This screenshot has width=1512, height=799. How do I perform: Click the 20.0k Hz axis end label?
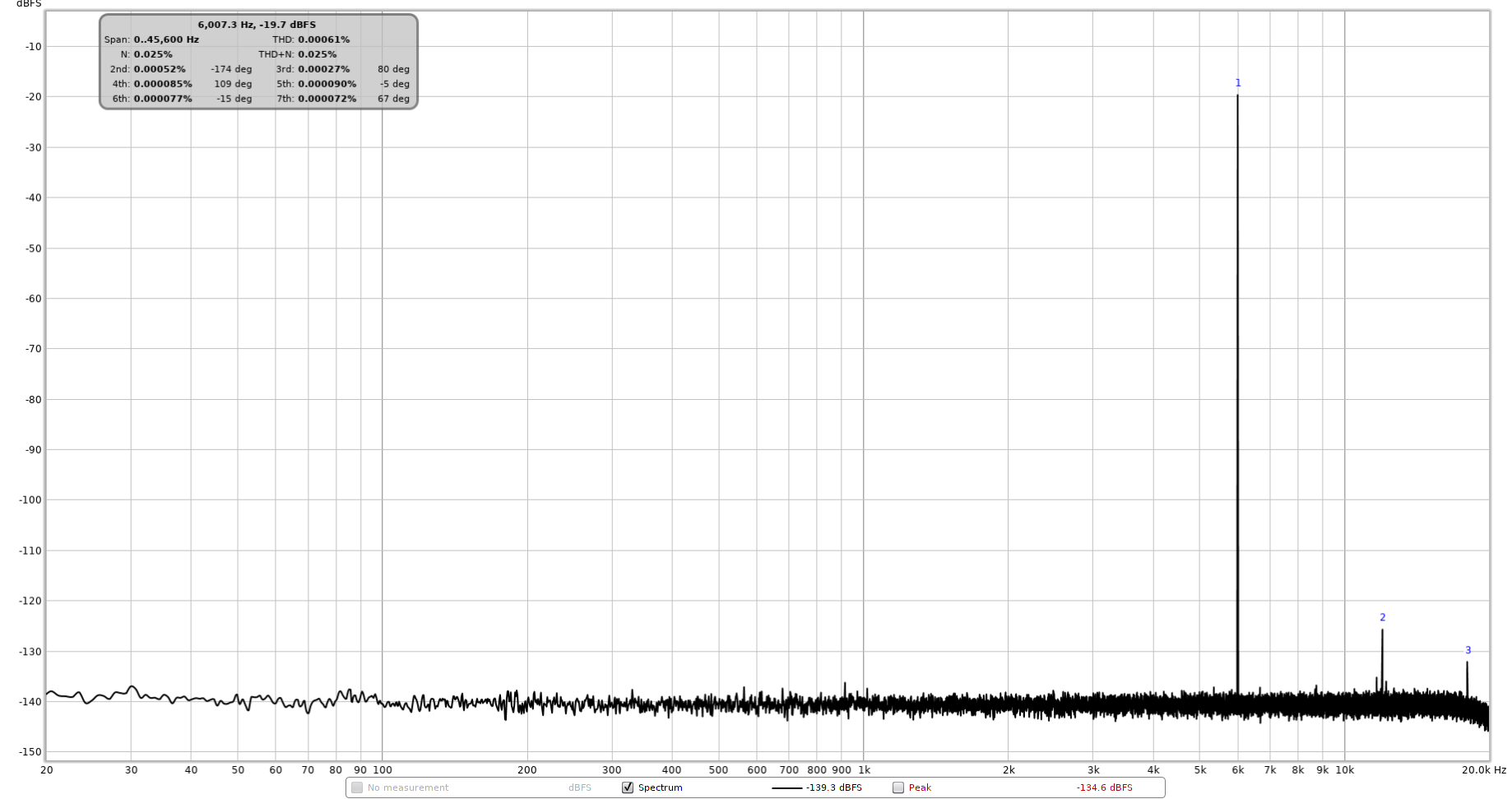click(1484, 770)
